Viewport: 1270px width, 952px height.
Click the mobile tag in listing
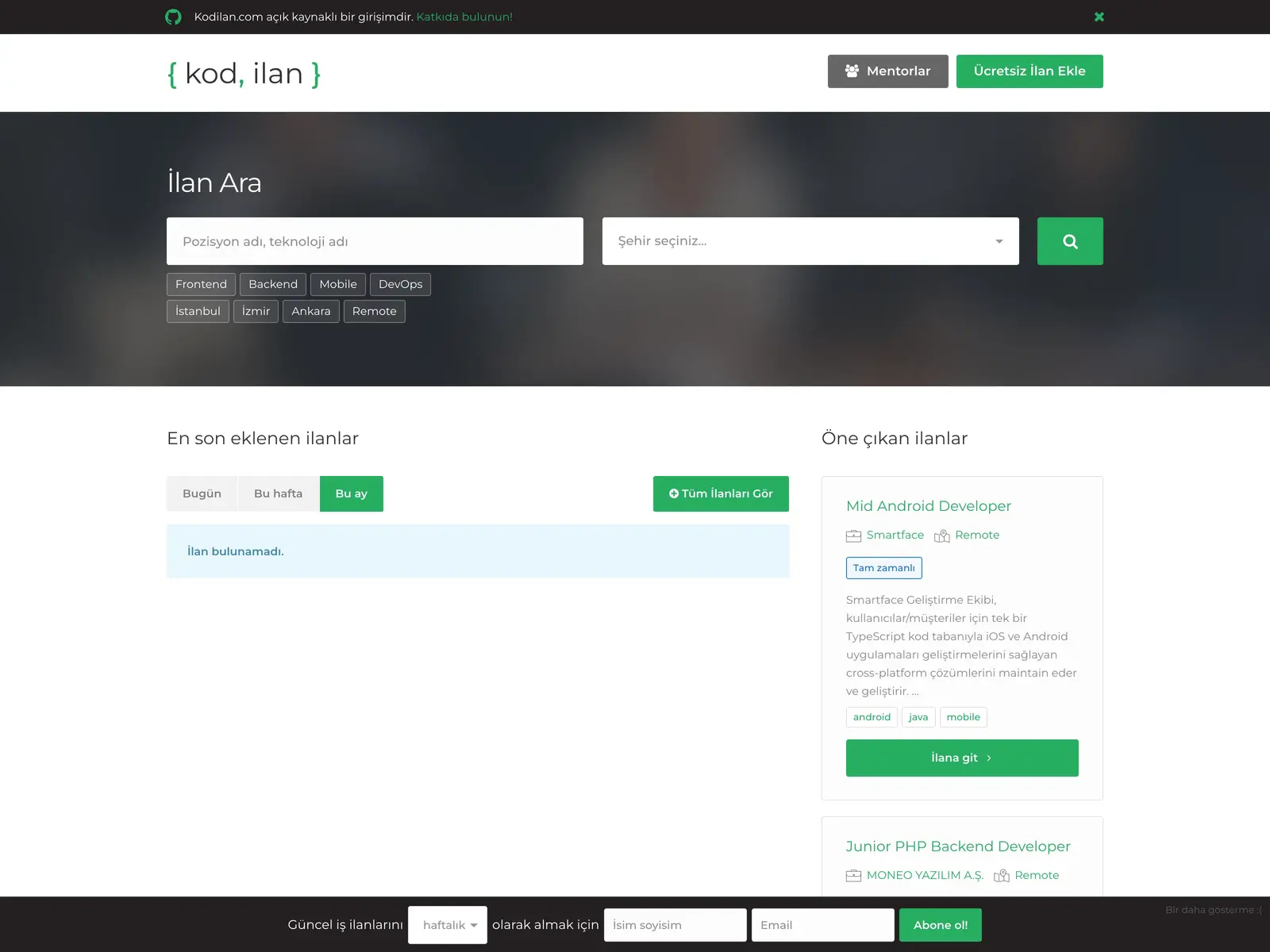(x=964, y=717)
